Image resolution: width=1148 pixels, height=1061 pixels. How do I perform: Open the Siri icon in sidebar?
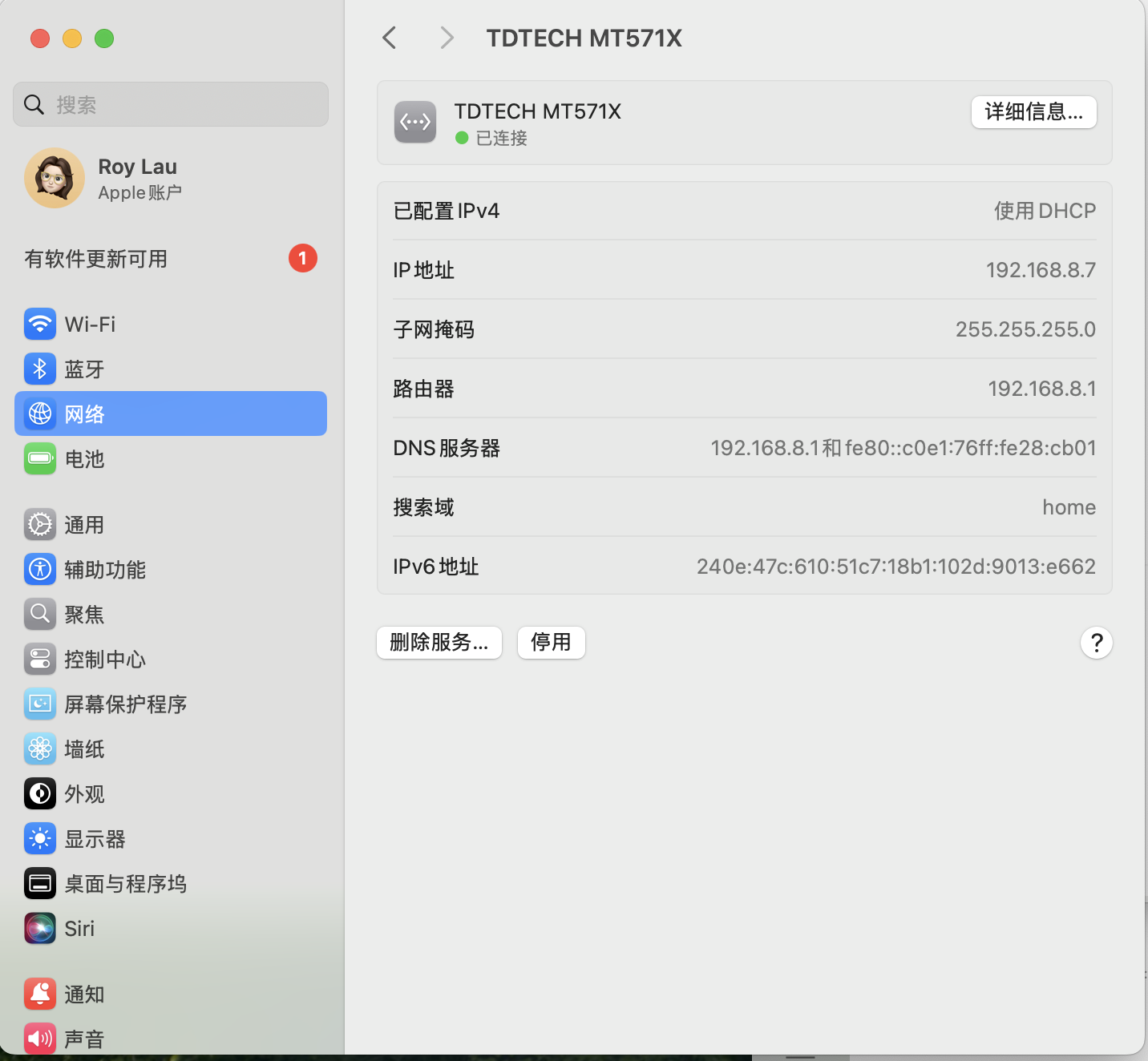[40, 928]
